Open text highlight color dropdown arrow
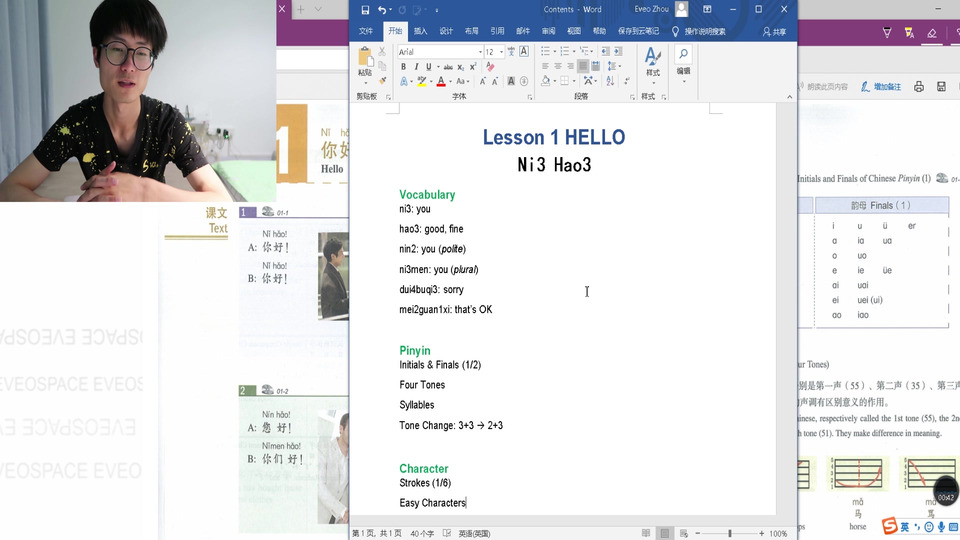This screenshot has width=960, height=540. pyautogui.click(x=431, y=81)
